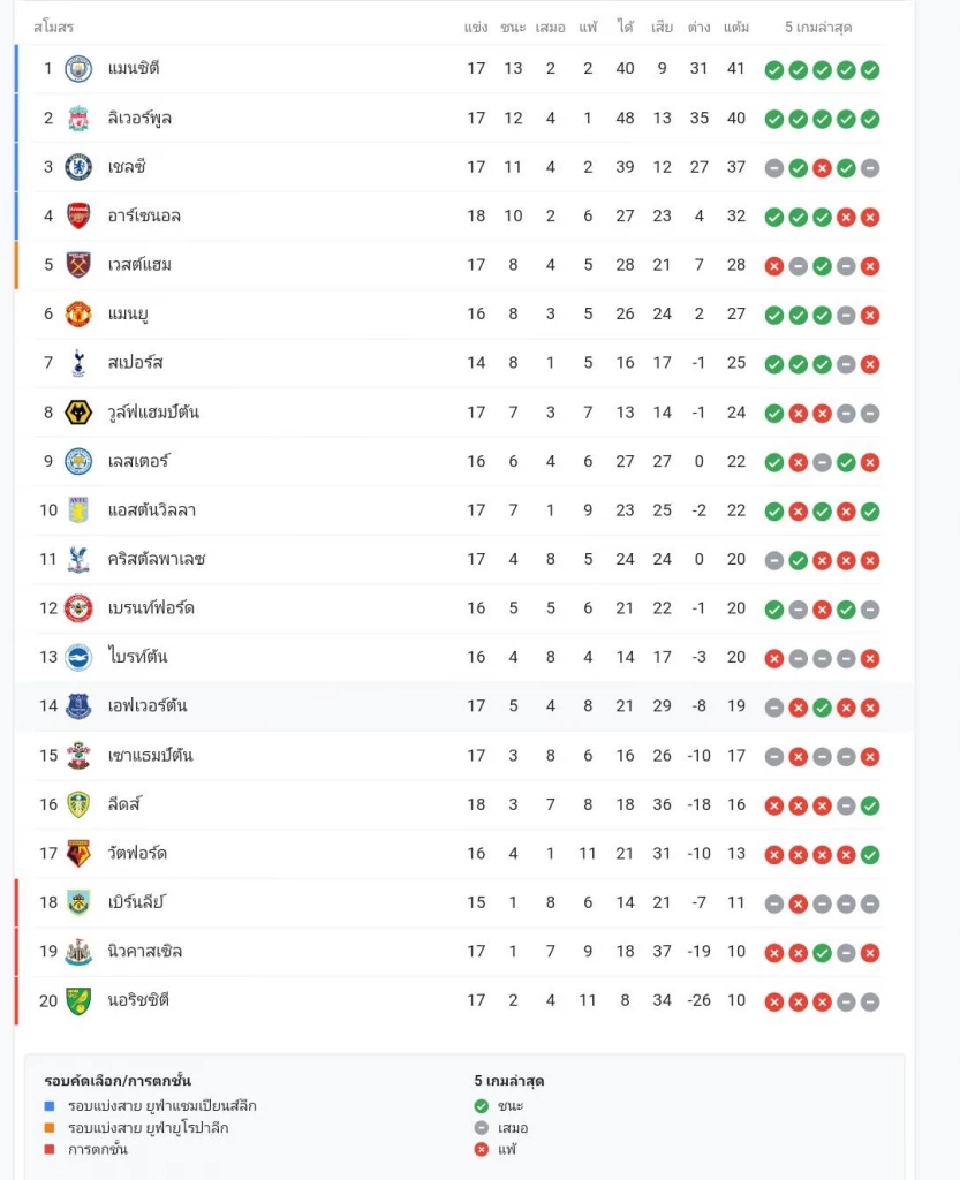Click the blue Champions League legend swatch
The width and height of the screenshot is (960, 1180).
tap(50, 1106)
